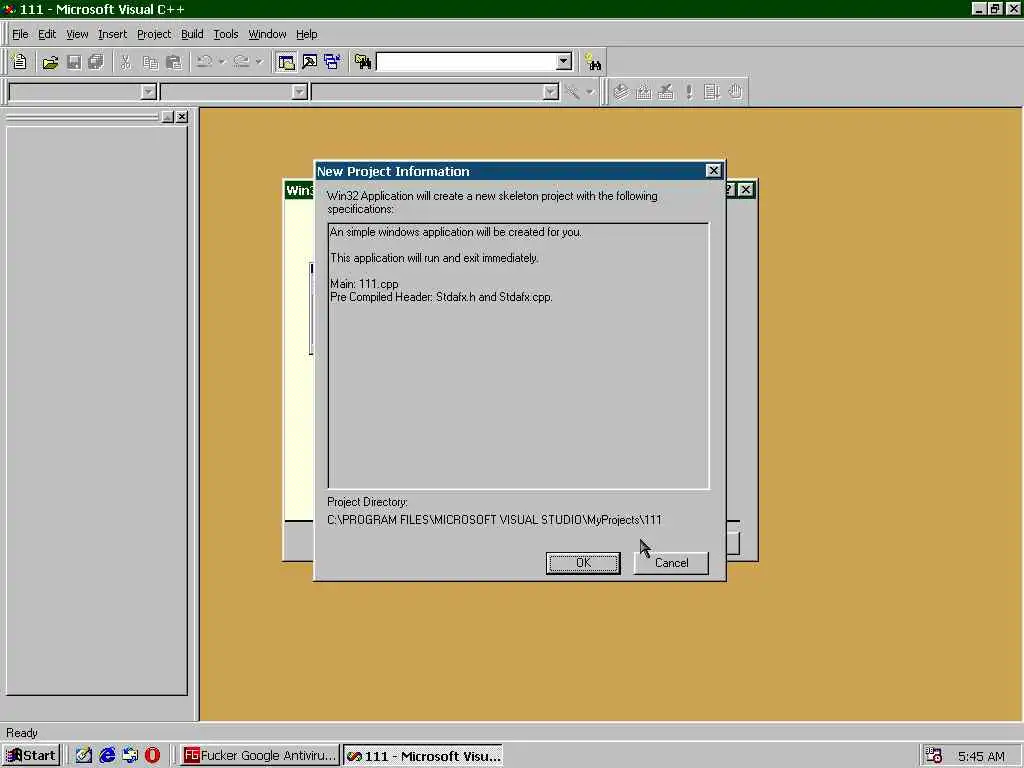Open the Windows Start button
The image size is (1024, 768).
[31, 756]
